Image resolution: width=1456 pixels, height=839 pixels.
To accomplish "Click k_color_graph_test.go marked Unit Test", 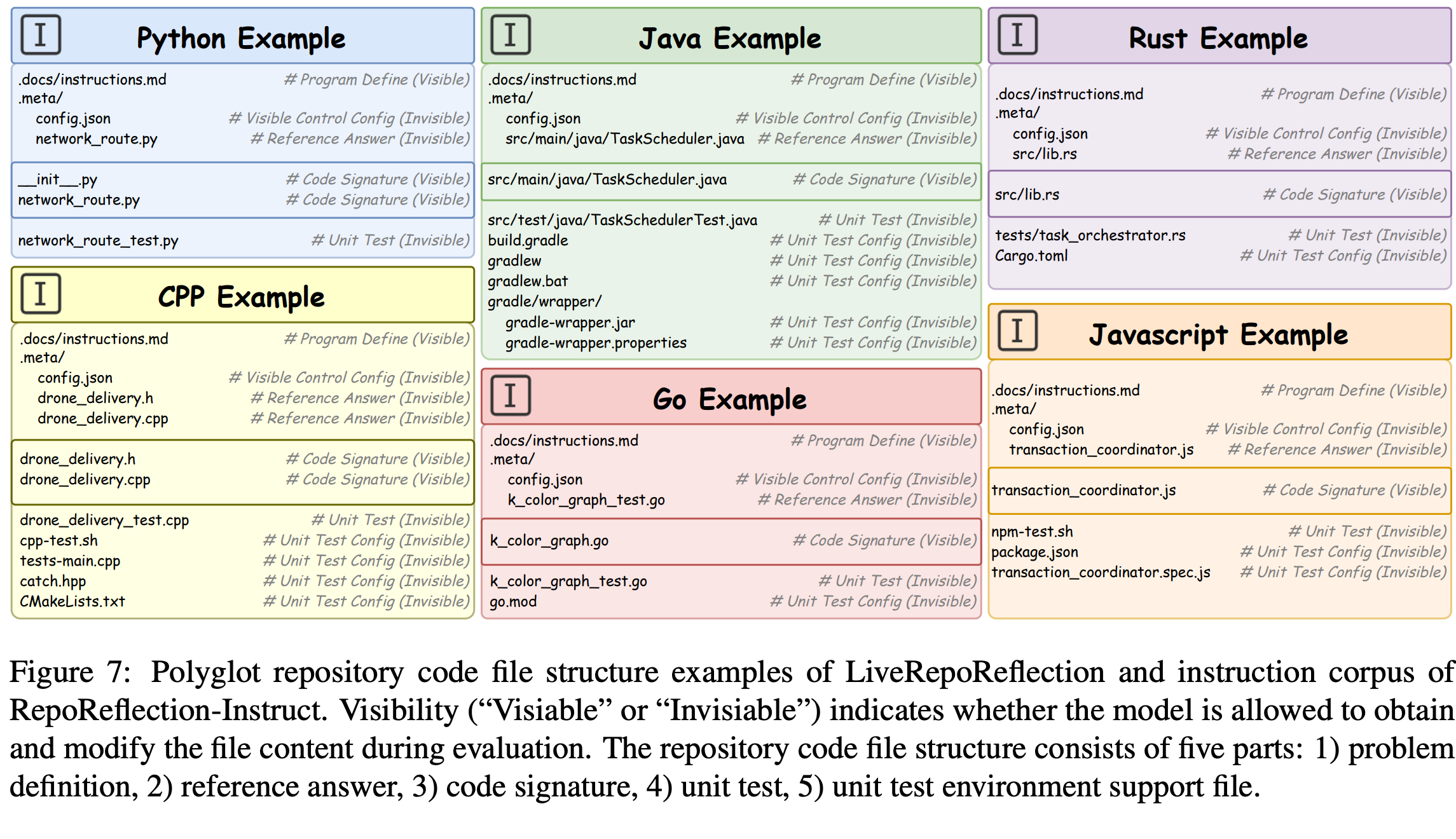I will click(x=568, y=582).
